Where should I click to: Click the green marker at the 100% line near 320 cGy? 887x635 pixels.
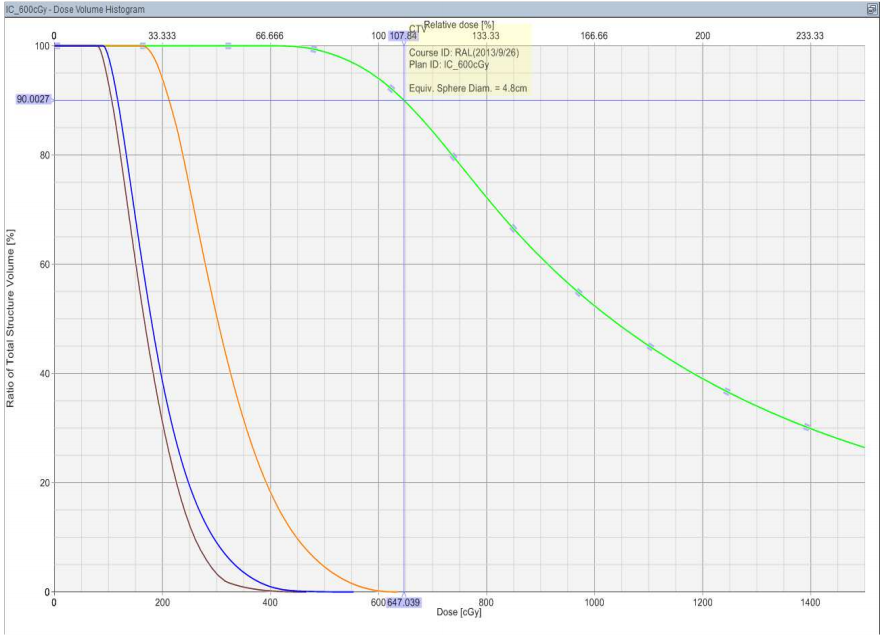(229, 46)
